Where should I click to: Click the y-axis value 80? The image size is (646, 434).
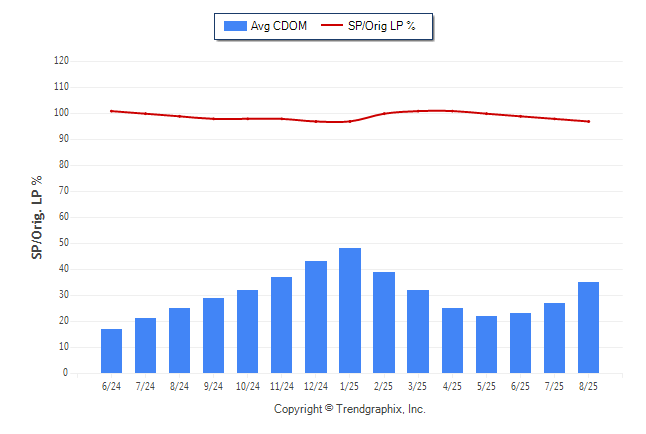(64, 164)
